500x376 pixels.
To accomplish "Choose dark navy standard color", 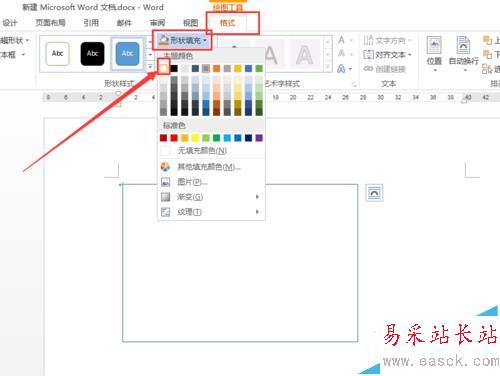I will click(248, 138).
